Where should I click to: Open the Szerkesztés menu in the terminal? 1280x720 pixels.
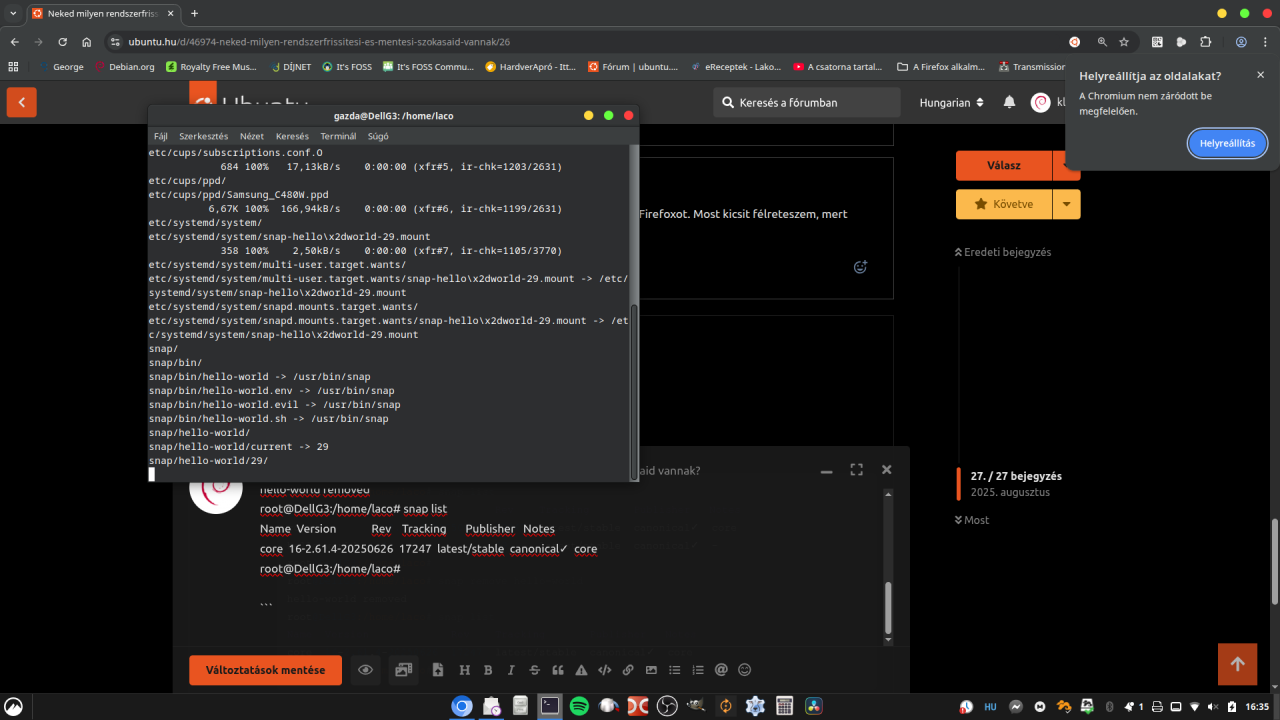203,136
